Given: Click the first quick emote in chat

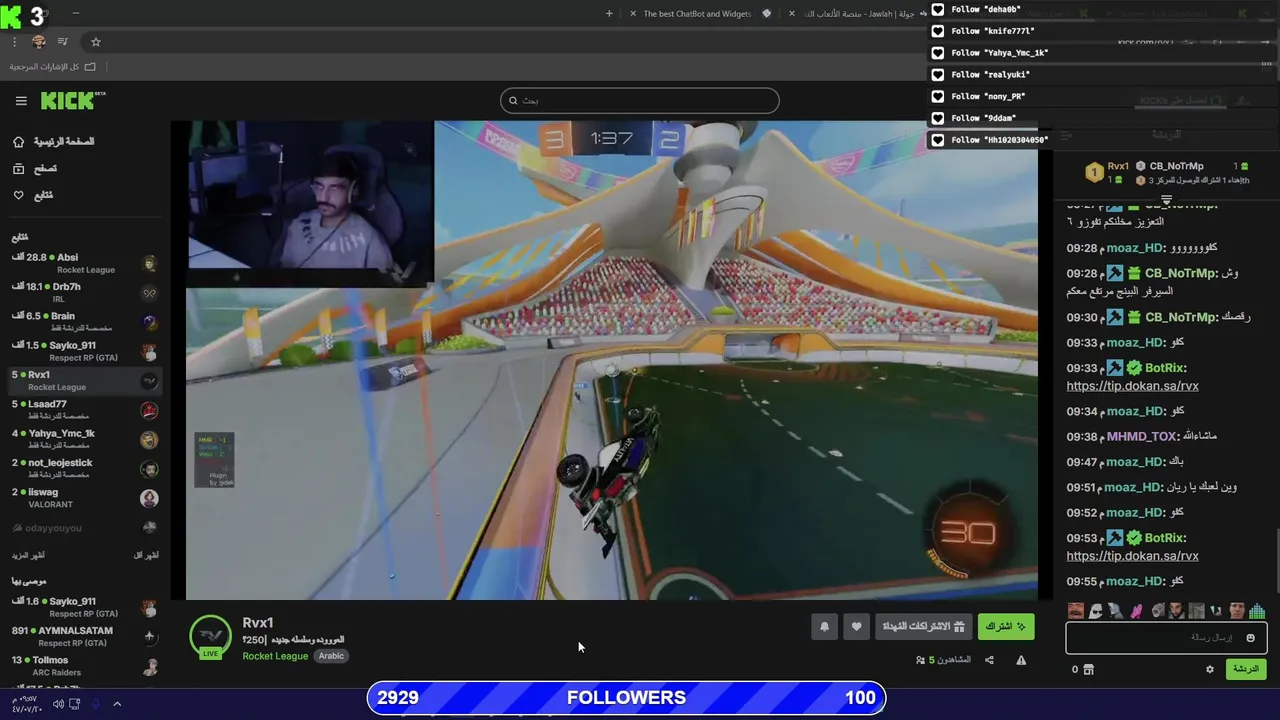Looking at the screenshot, I should pos(1075,611).
